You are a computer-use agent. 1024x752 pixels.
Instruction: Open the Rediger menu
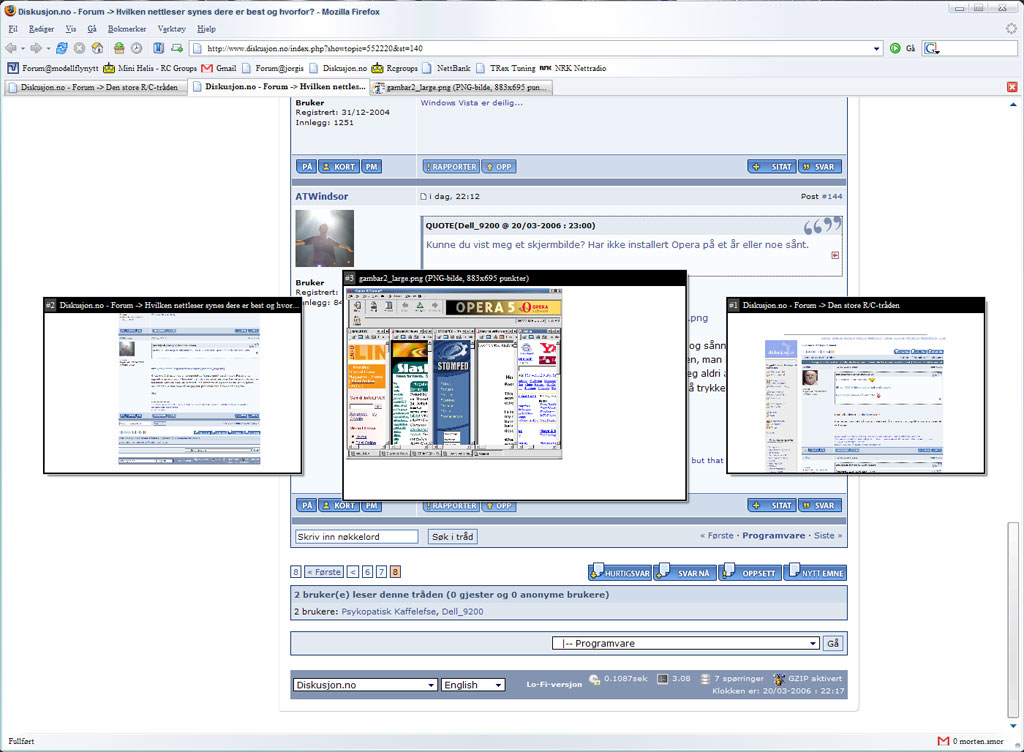click(41, 29)
